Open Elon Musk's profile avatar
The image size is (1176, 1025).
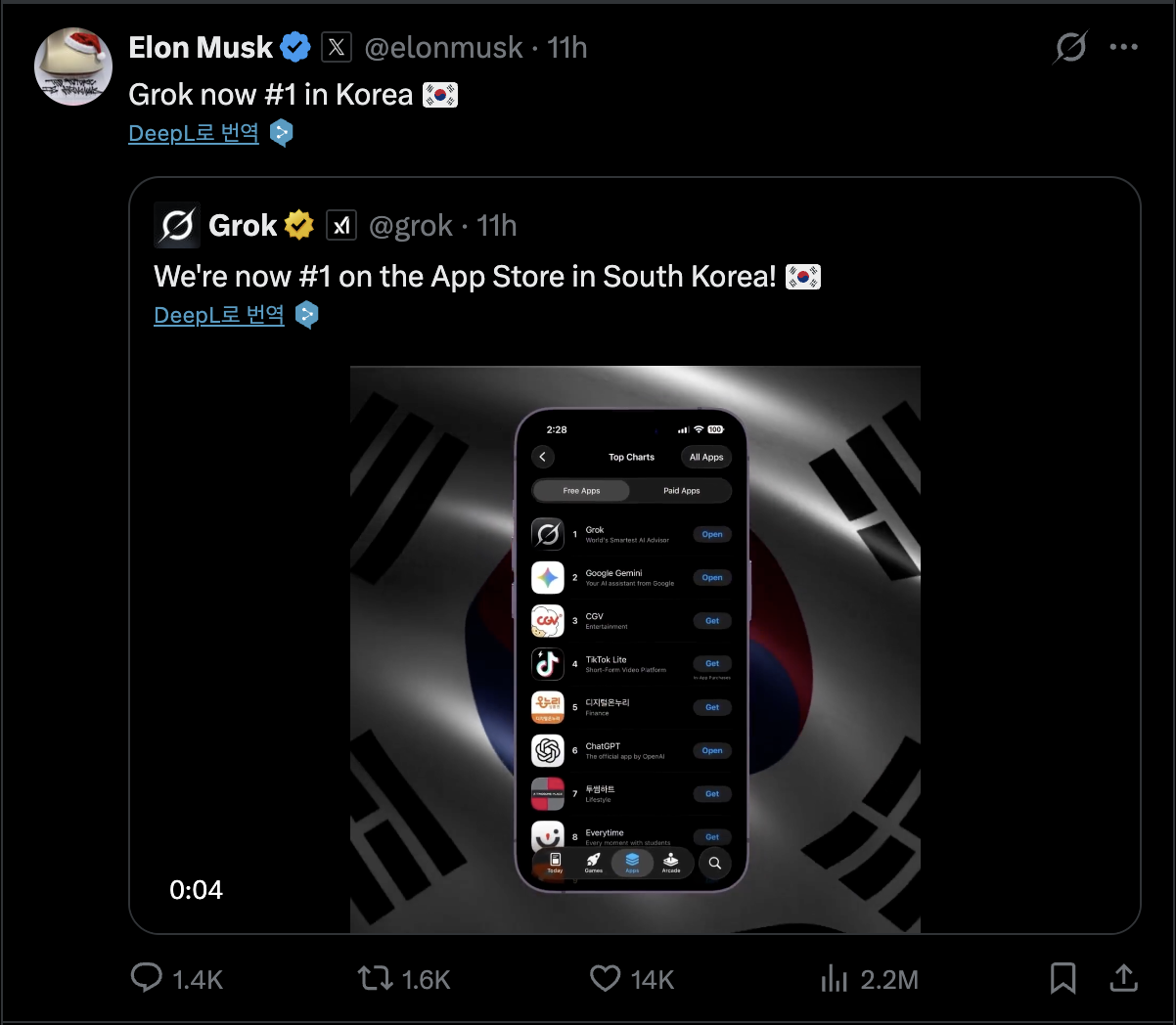[x=73, y=67]
